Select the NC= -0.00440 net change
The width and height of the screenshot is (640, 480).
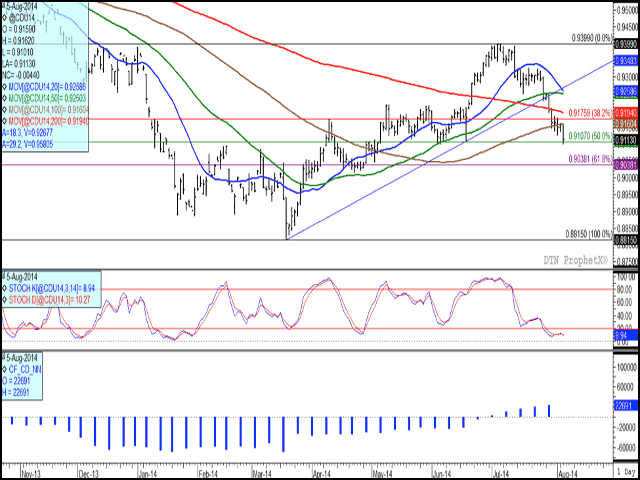[x=22, y=75]
